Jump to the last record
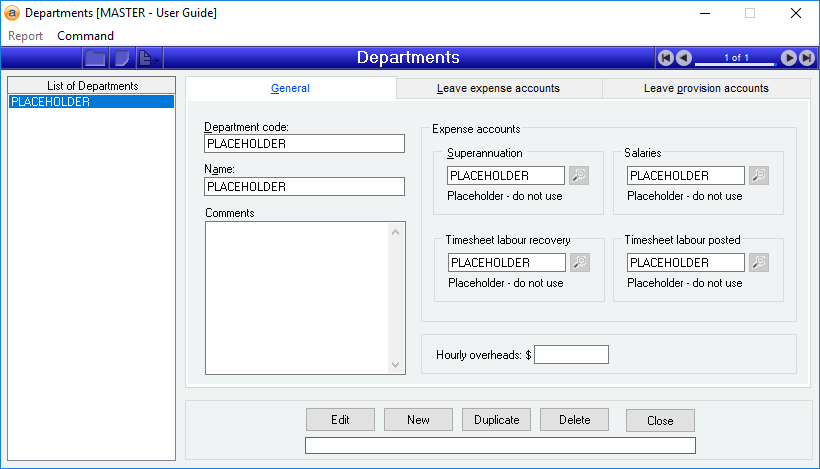 806,58
